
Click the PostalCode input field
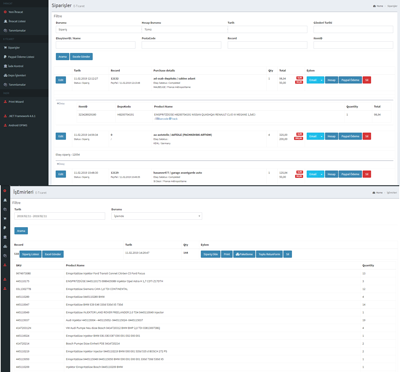click(x=181, y=45)
